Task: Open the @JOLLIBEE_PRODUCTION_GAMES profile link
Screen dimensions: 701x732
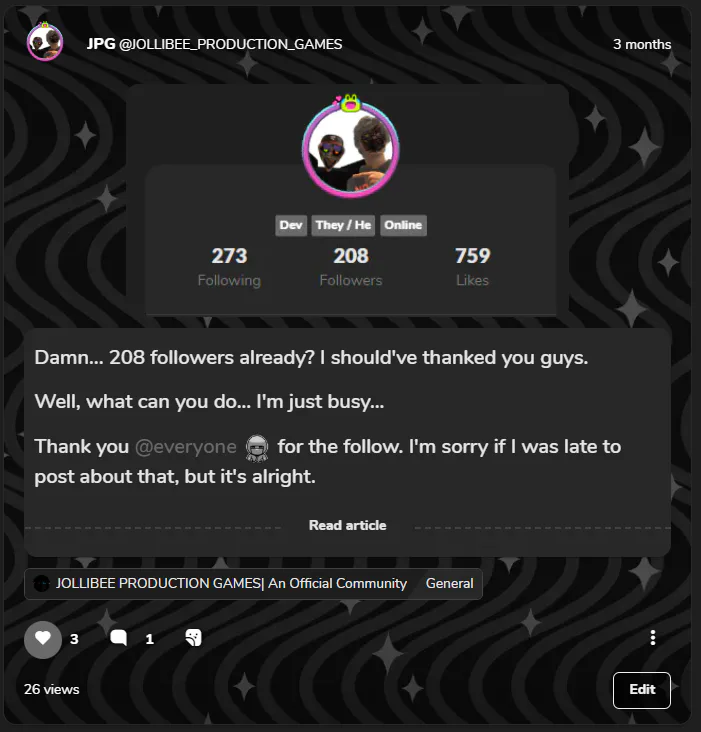Action: (x=231, y=44)
